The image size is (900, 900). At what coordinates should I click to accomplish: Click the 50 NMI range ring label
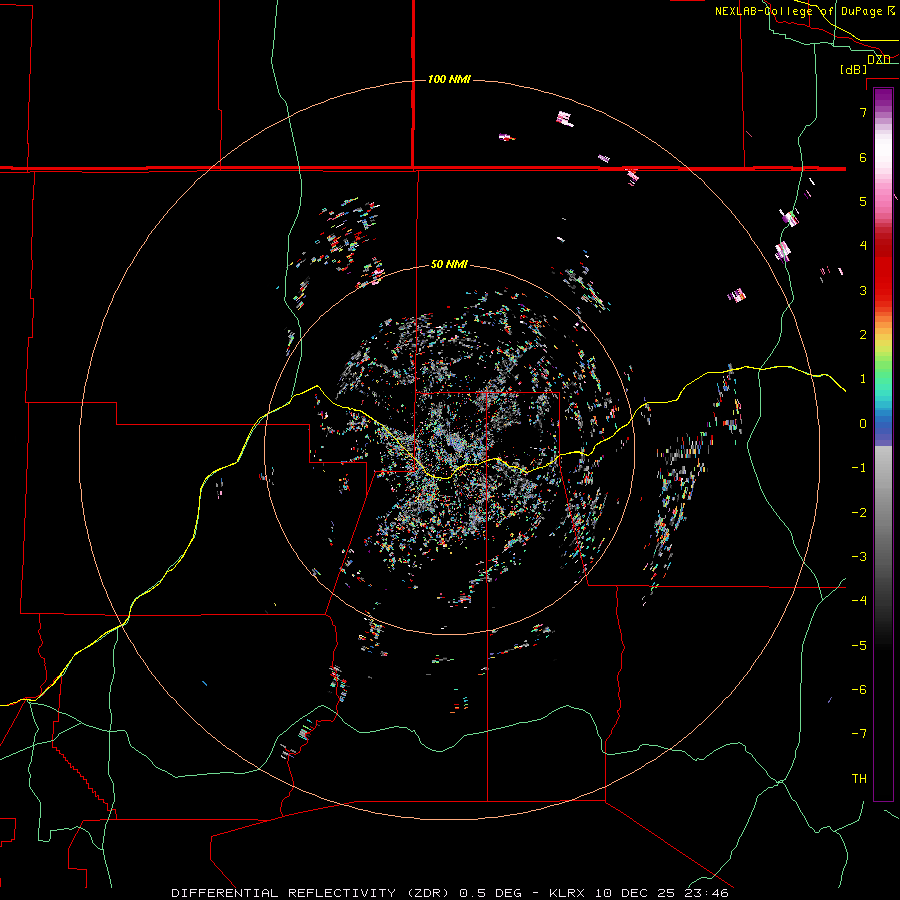(449, 264)
